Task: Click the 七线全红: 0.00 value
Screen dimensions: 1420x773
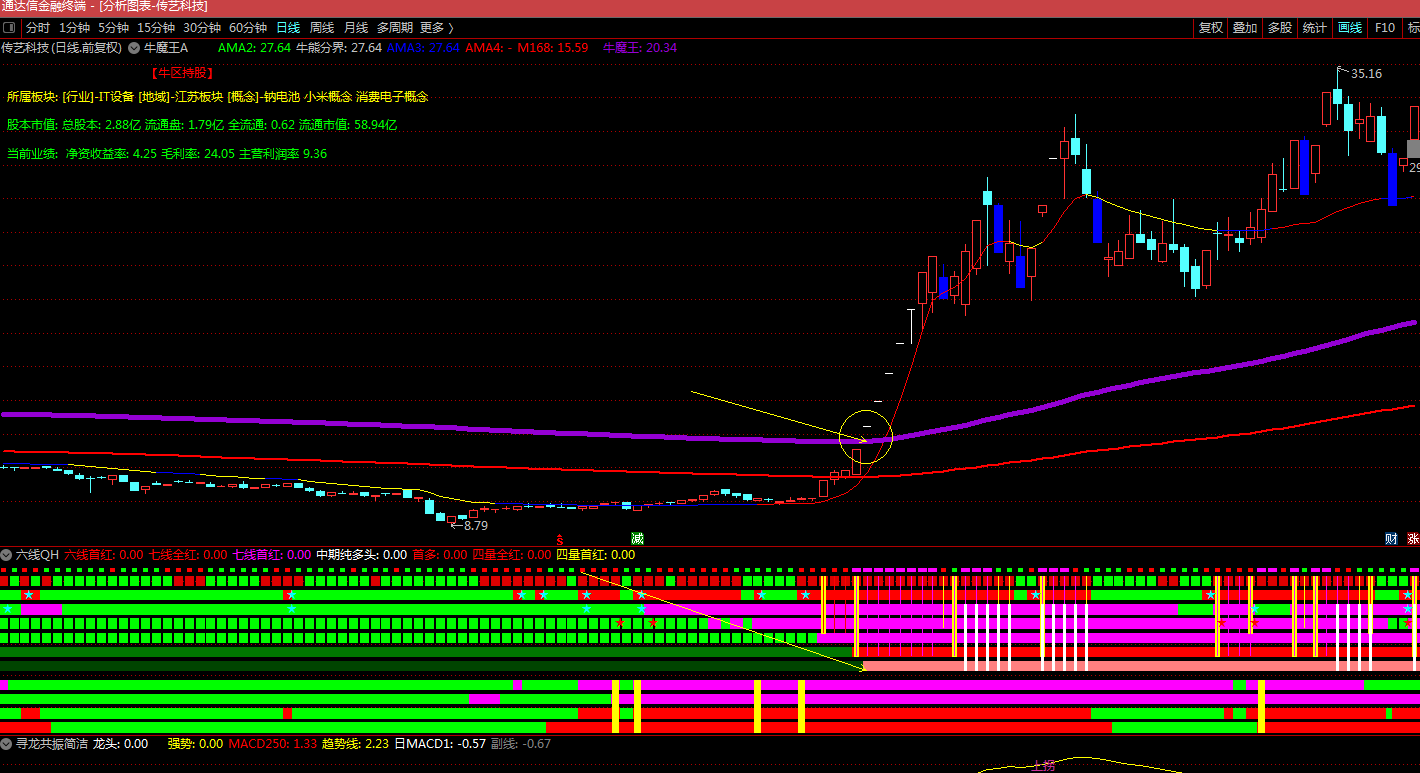Action: [188, 554]
